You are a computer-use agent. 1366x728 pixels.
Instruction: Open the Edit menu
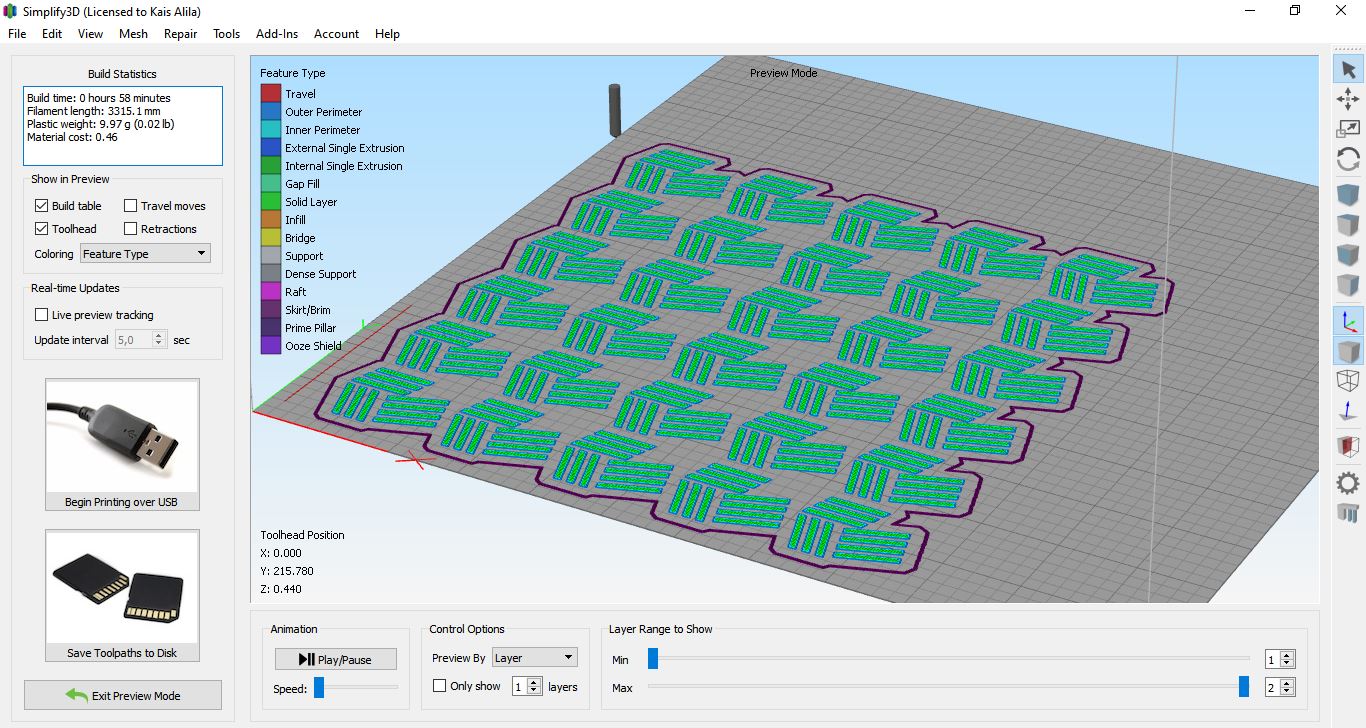coord(52,34)
